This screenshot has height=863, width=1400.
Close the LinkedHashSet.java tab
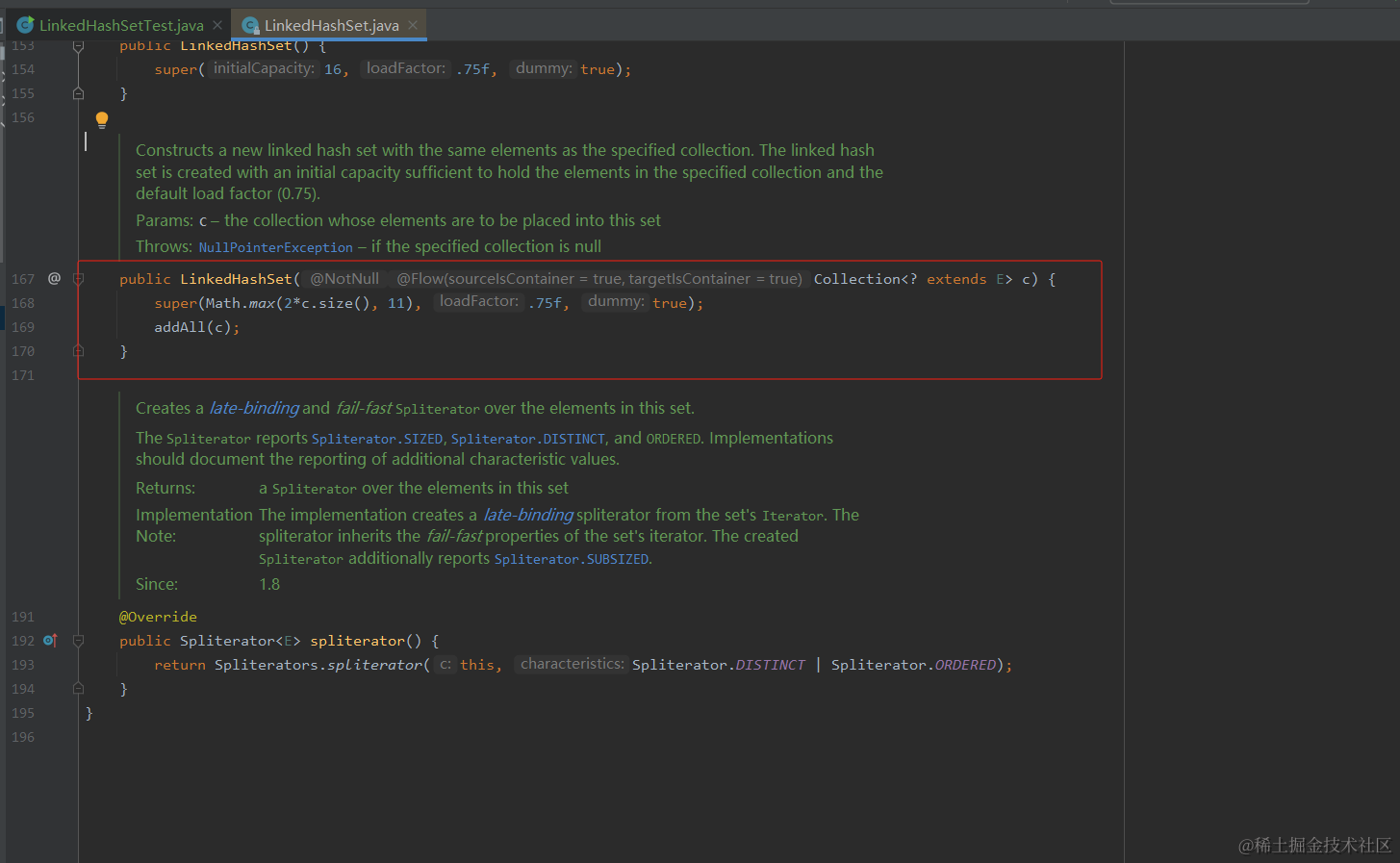(x=413, y=25)
